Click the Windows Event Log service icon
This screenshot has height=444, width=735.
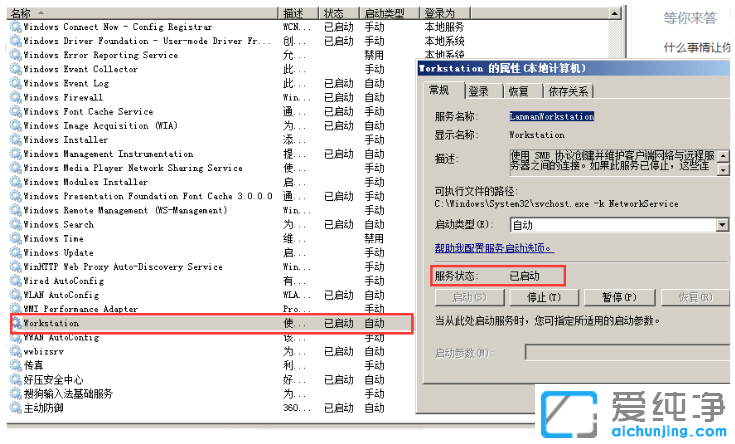click(15, 84)
